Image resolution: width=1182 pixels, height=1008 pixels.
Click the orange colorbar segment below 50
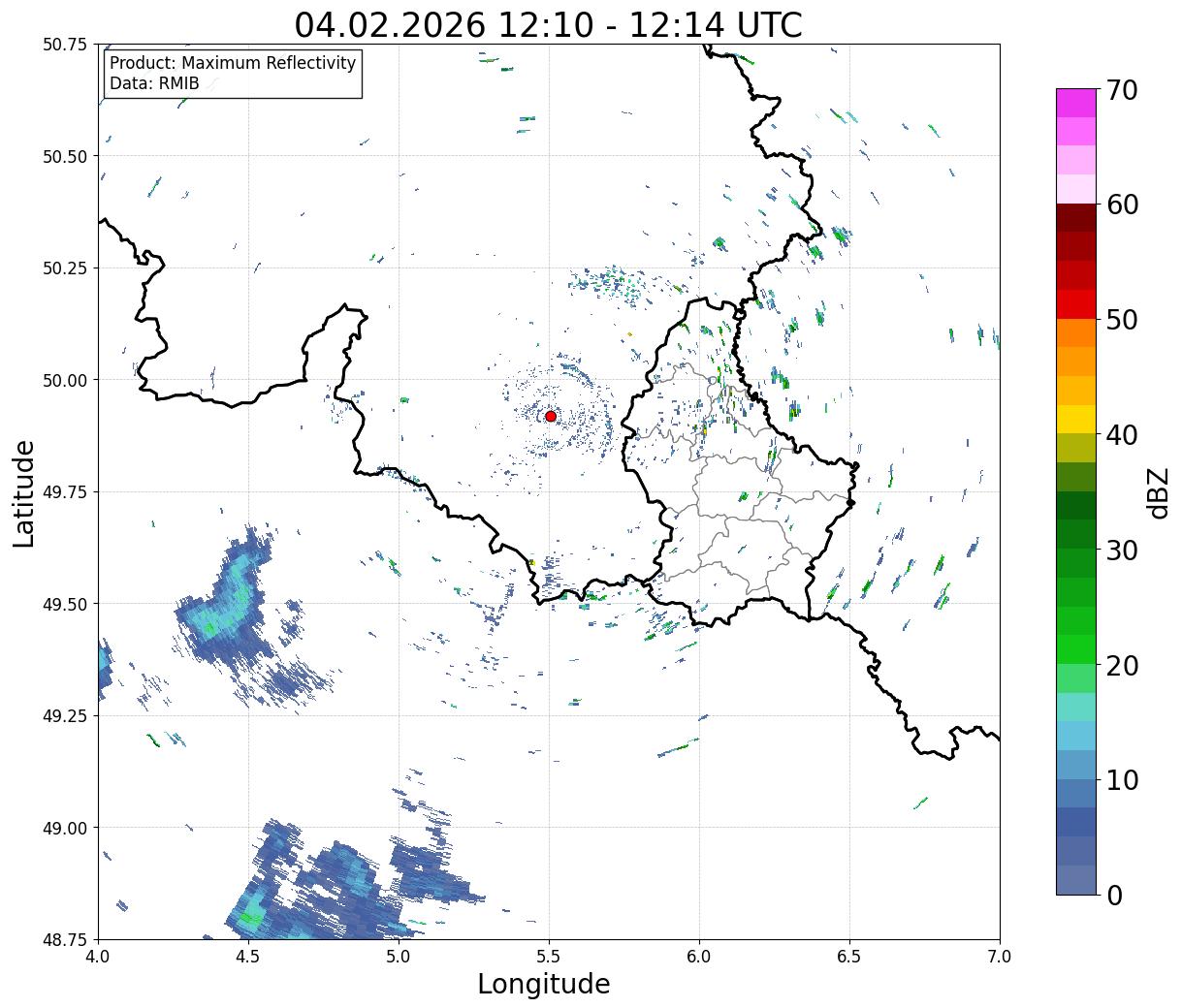[x=1076, y=332]
